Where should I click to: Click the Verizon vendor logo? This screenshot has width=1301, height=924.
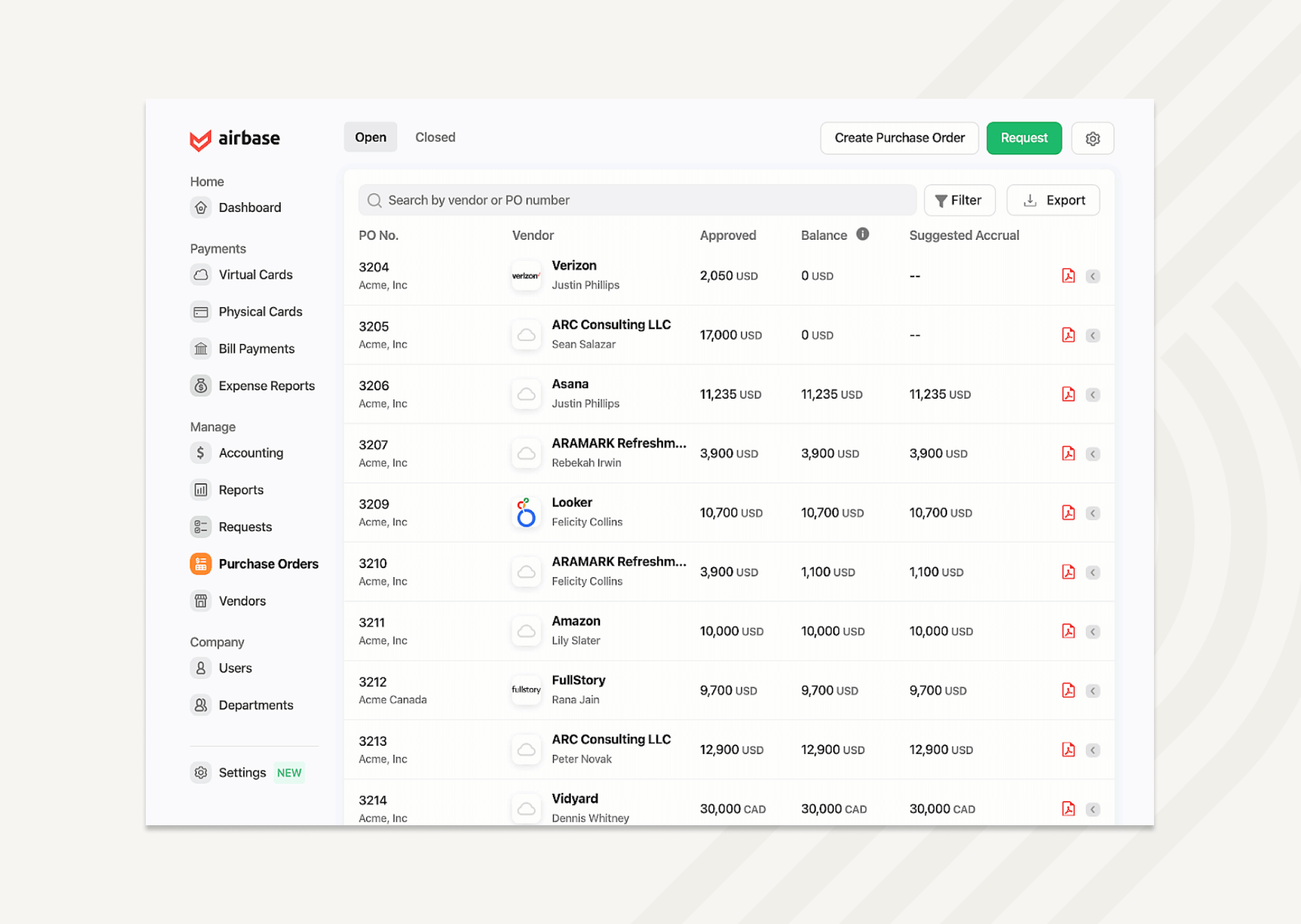pos(526,276)
